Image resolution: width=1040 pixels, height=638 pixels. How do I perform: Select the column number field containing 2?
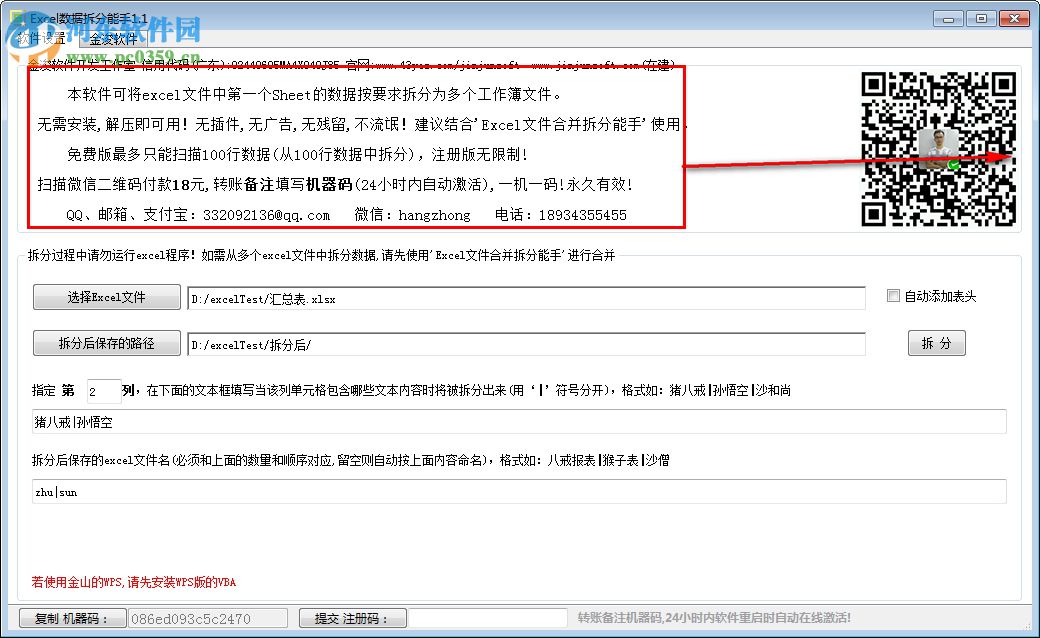(104, 390)
